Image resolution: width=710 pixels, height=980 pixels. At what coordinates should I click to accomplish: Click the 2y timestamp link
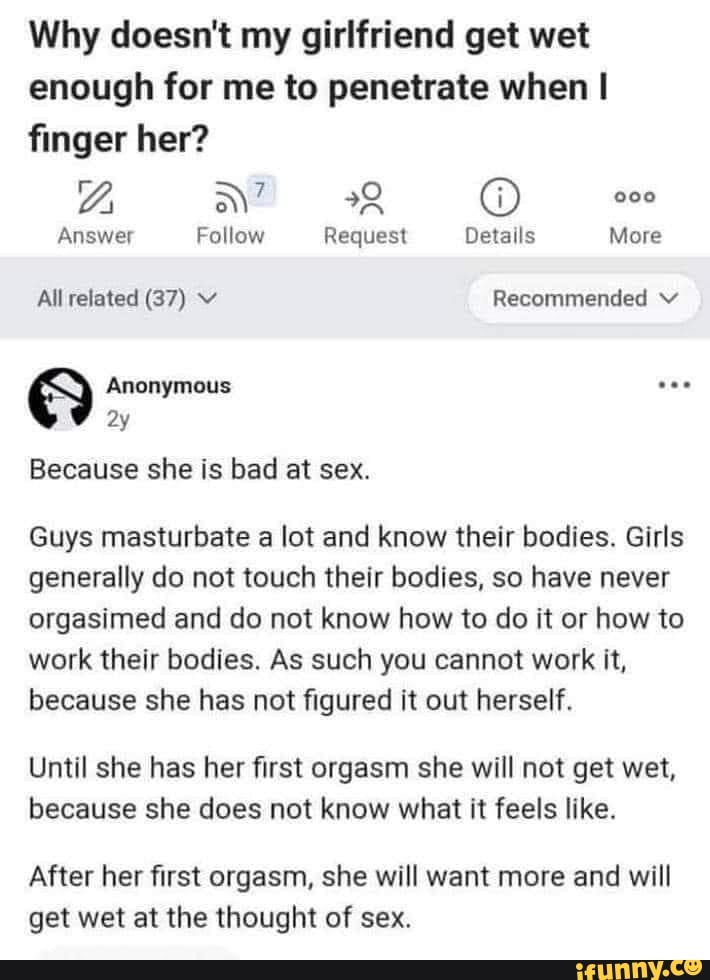coord(119,420)
